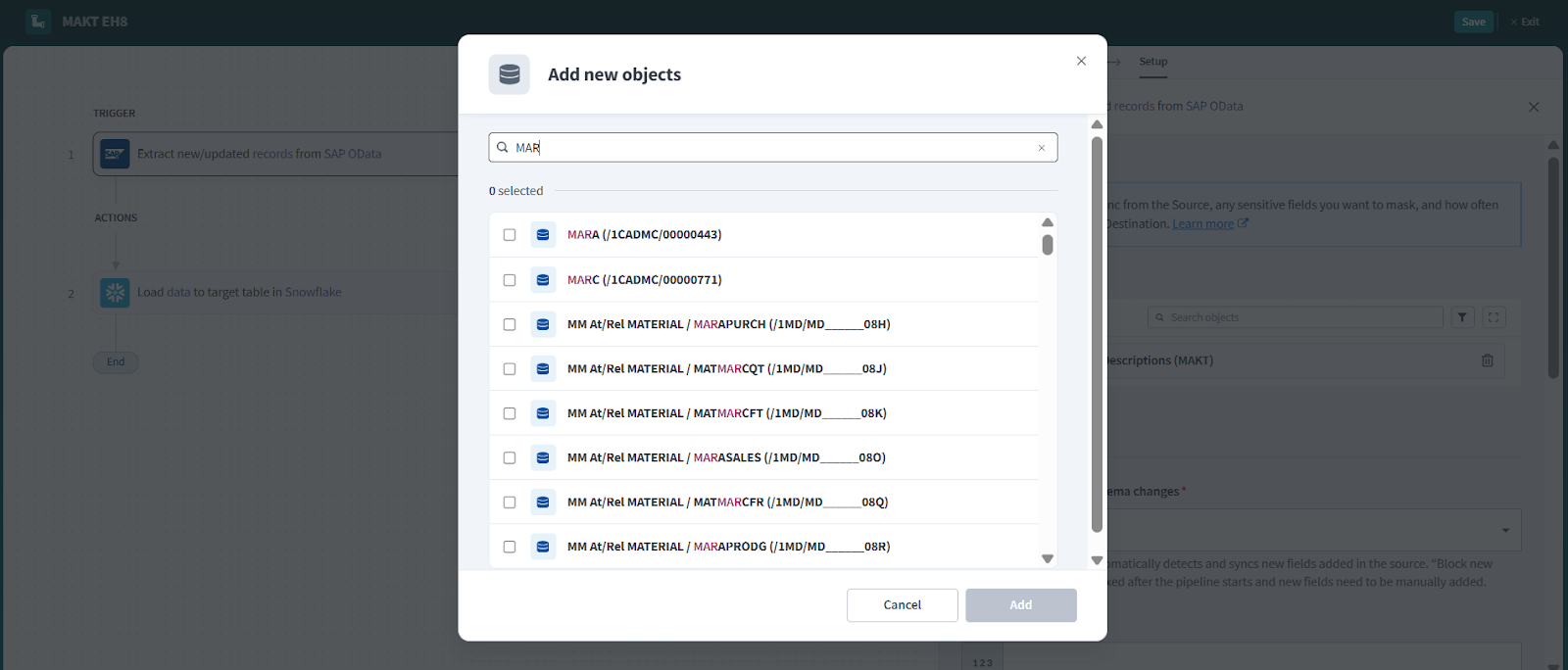Select the MATMARCQT object checkbox
This screenshot has height=670, width=1568.
510,369
